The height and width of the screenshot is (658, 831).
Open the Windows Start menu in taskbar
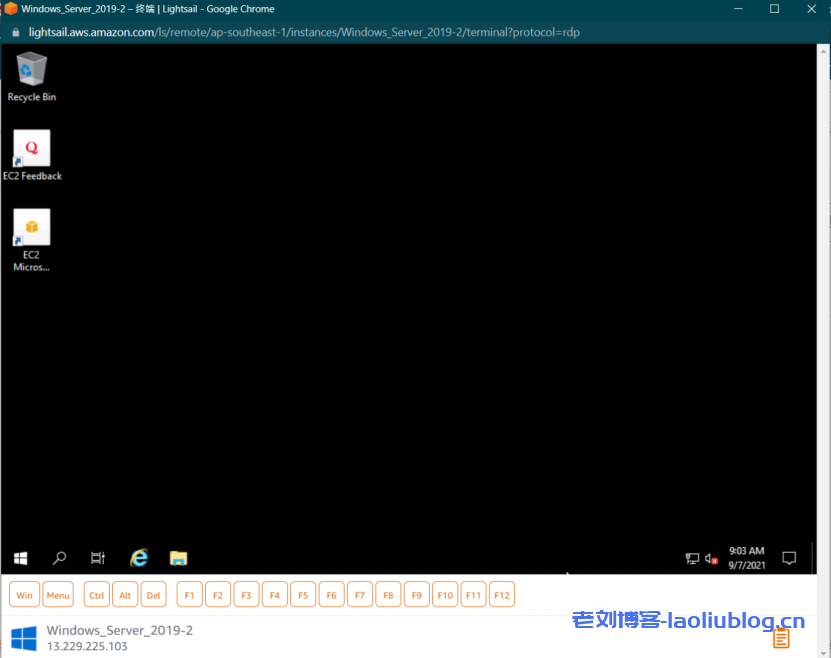click(x=20, y=558)
